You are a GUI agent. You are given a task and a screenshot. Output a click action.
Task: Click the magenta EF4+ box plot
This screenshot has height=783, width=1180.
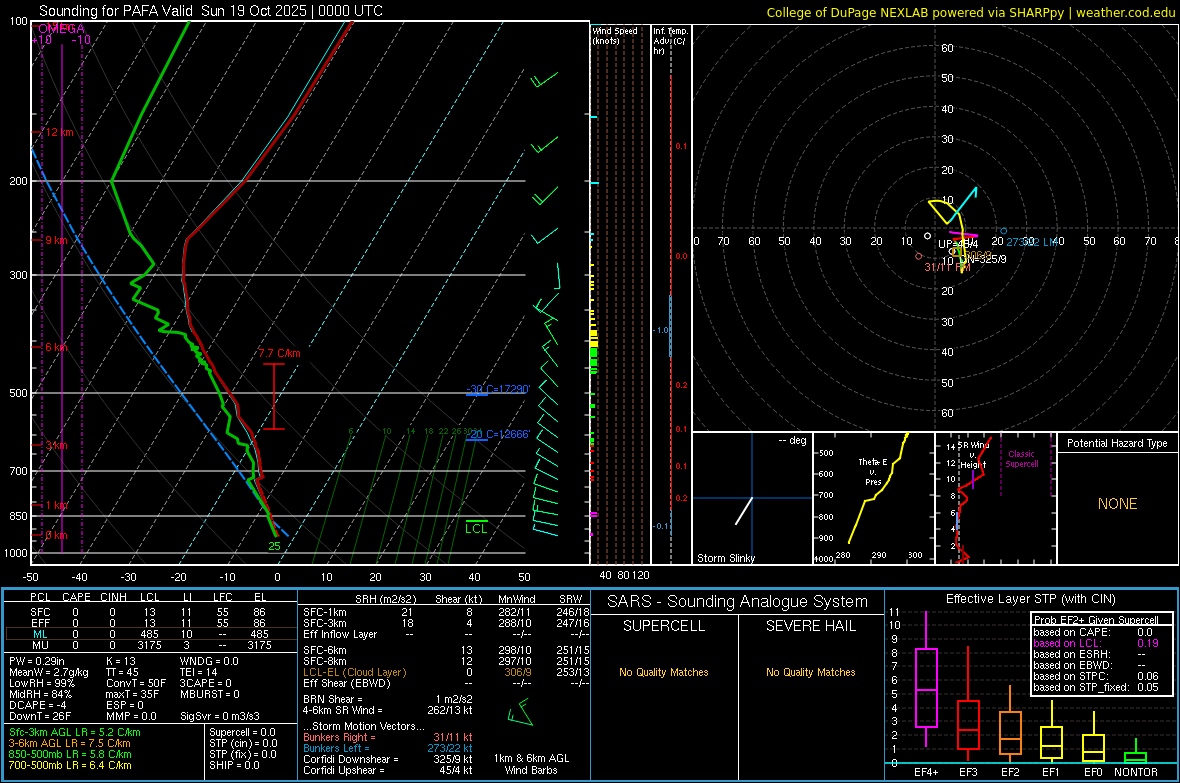pyautogui.click(x=926, y=679)
